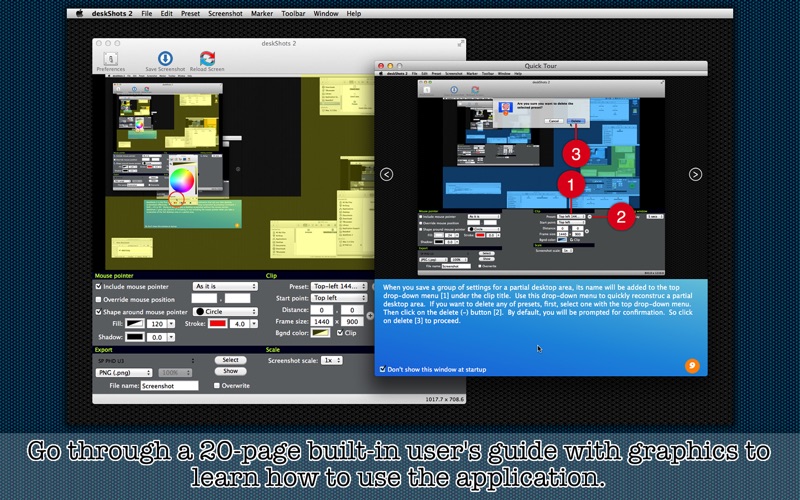The width and height of the screenshot is (800, 500).
Task: Toggle Include mouse pointer checkbox
Action: tap(98, 287)
